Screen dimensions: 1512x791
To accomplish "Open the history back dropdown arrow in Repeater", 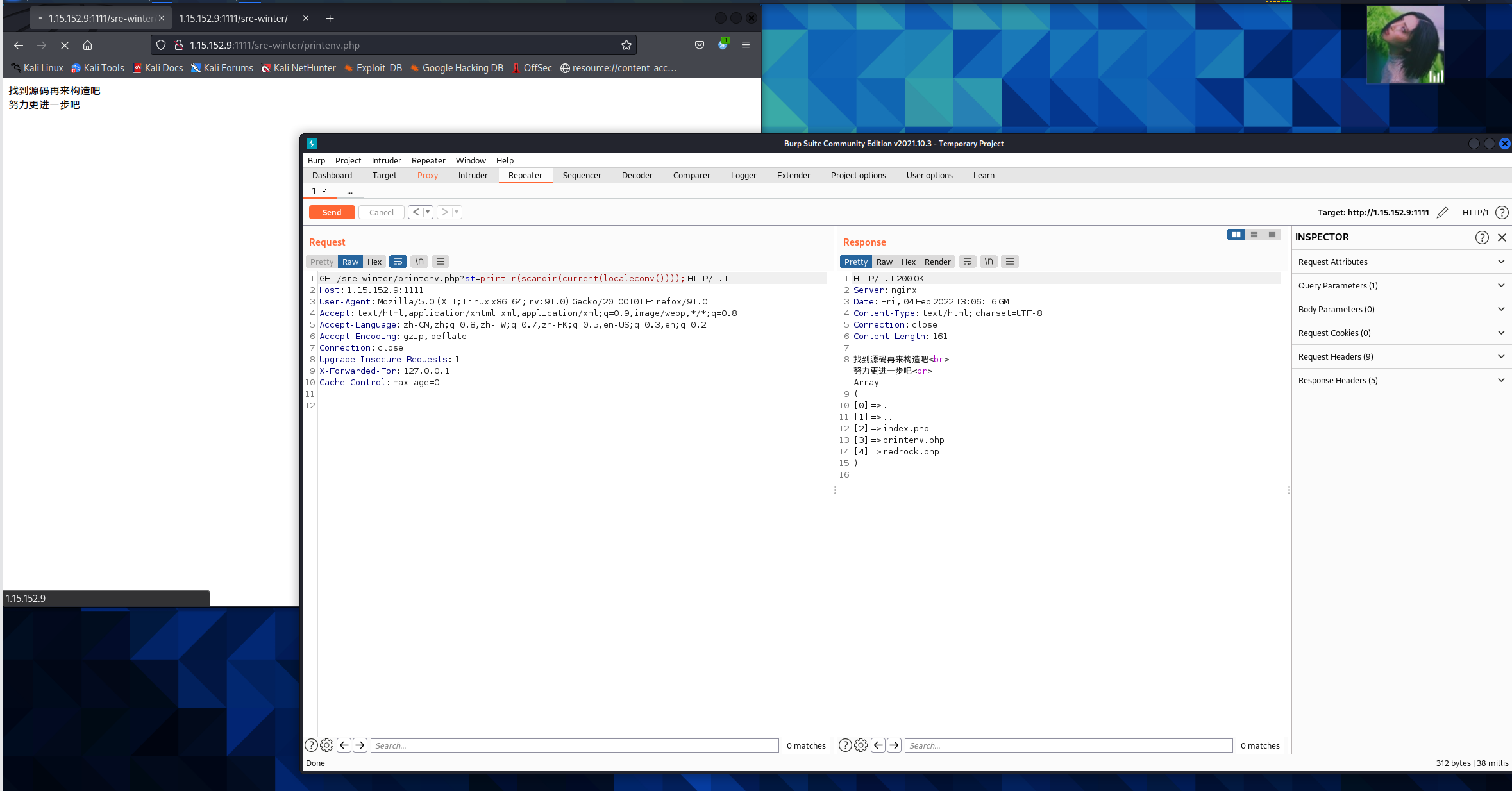I will coord(428,212).
